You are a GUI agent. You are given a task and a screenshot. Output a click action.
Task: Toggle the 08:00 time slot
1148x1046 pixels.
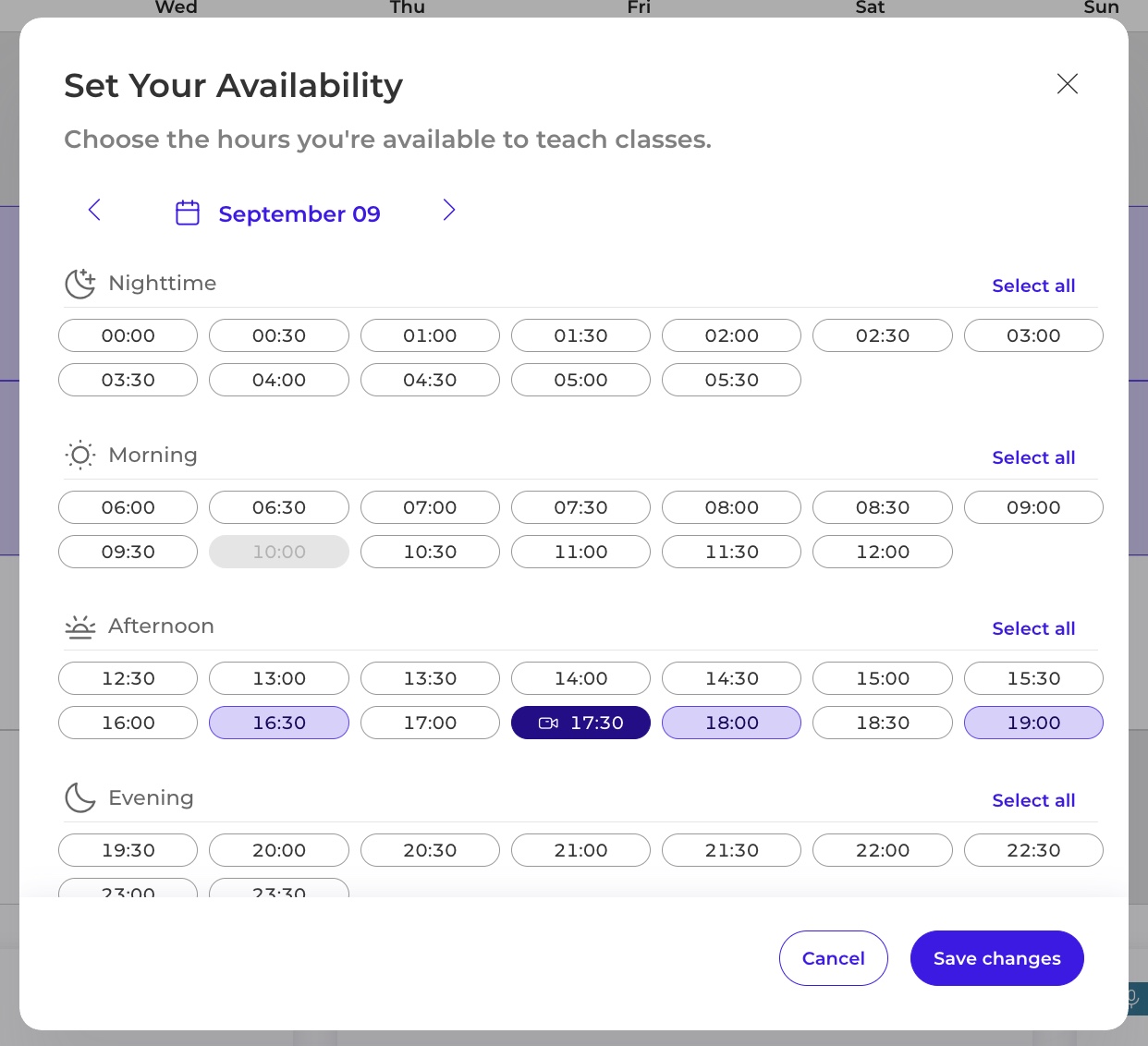pyautogui.click(x=732, y=507)
